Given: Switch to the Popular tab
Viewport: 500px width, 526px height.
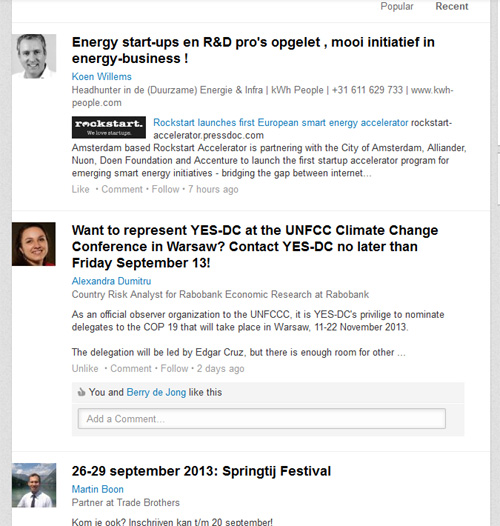Looking at the screenshot, I should [397, 6].
